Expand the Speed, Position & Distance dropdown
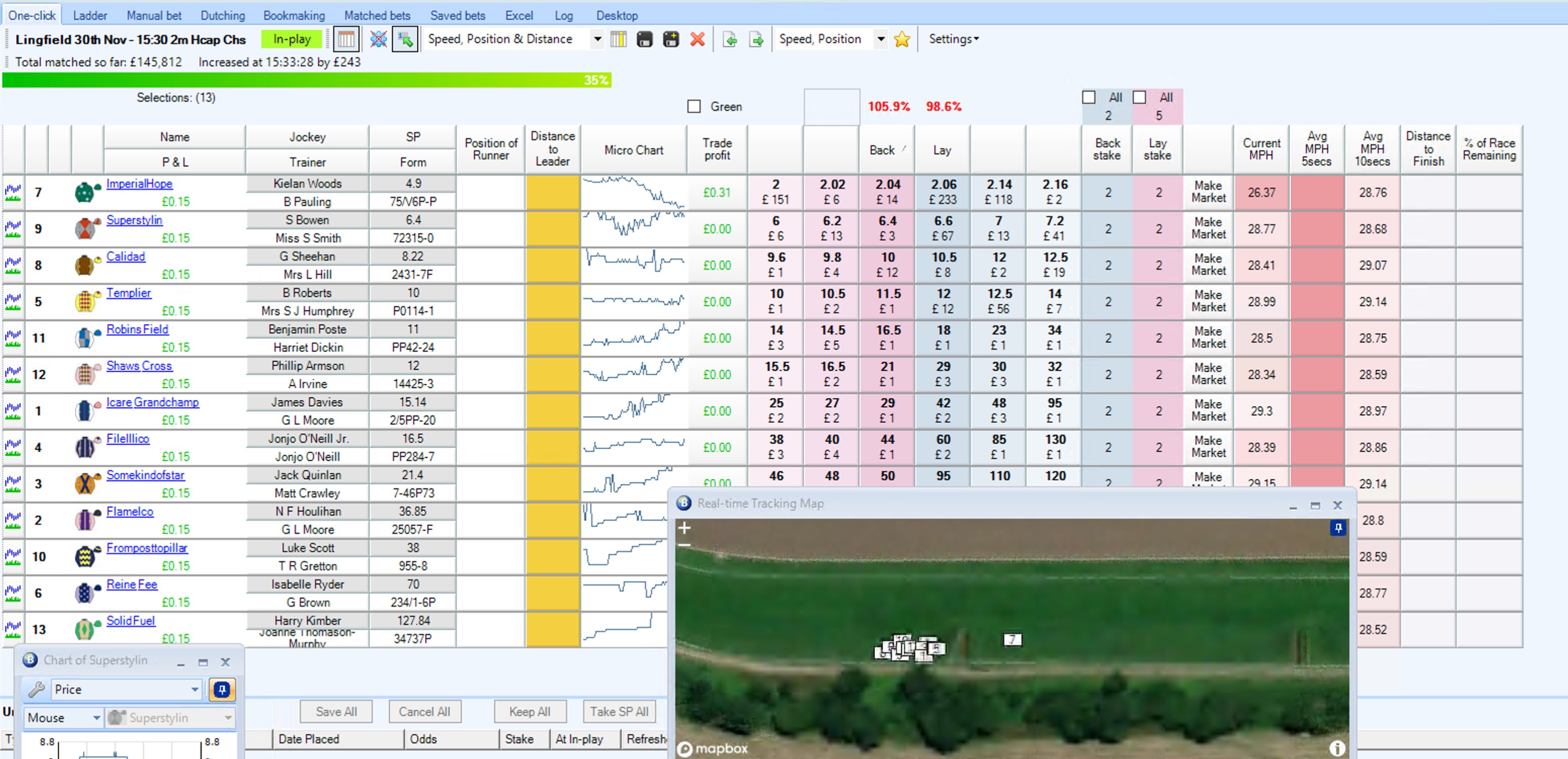This screenshot has height=759, width=1568. point(597,40)
